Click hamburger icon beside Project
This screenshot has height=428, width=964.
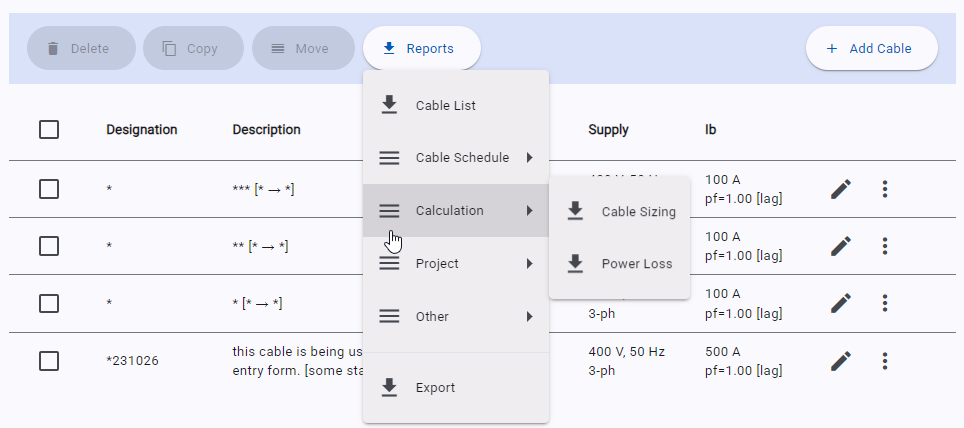tap(389, 264)
